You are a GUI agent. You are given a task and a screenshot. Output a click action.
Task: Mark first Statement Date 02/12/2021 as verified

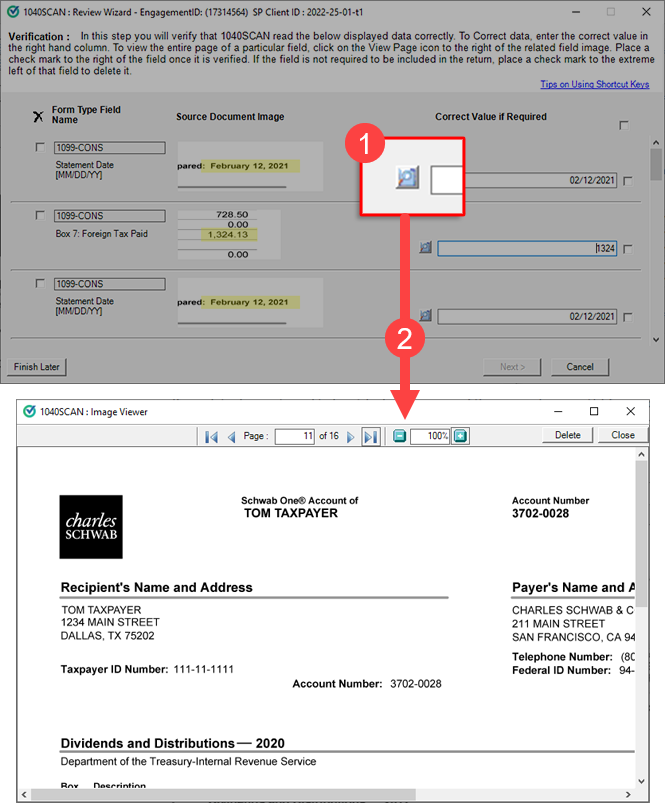point(628,181)
